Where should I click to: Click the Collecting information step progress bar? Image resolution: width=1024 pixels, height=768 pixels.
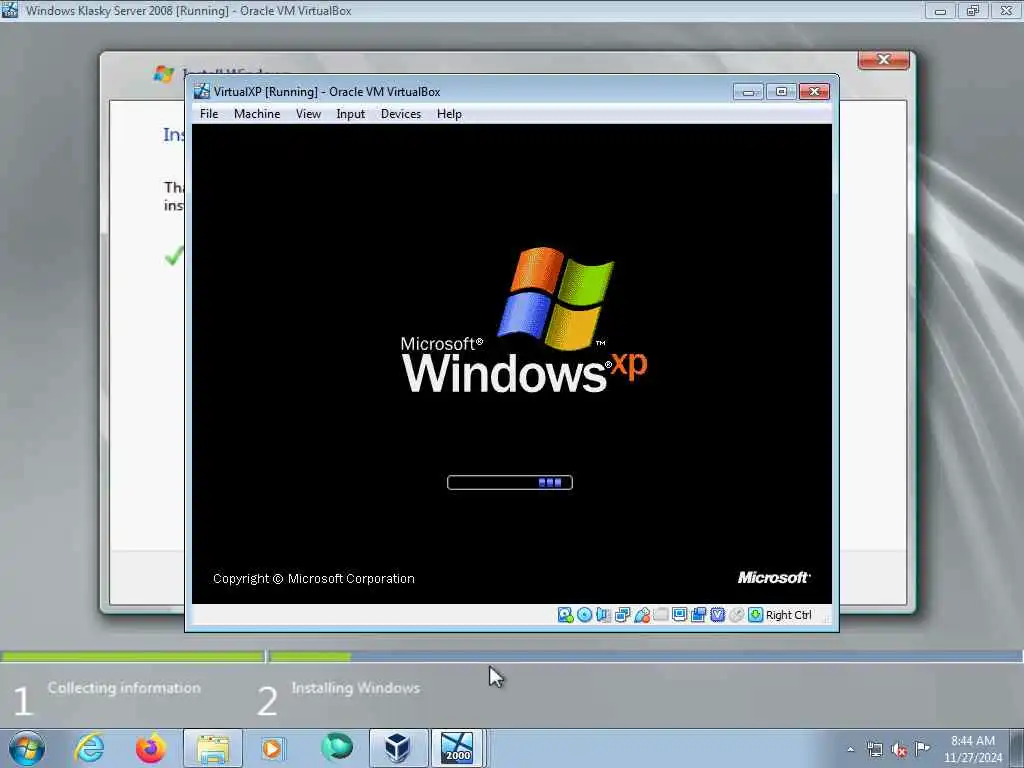(133, 656)
